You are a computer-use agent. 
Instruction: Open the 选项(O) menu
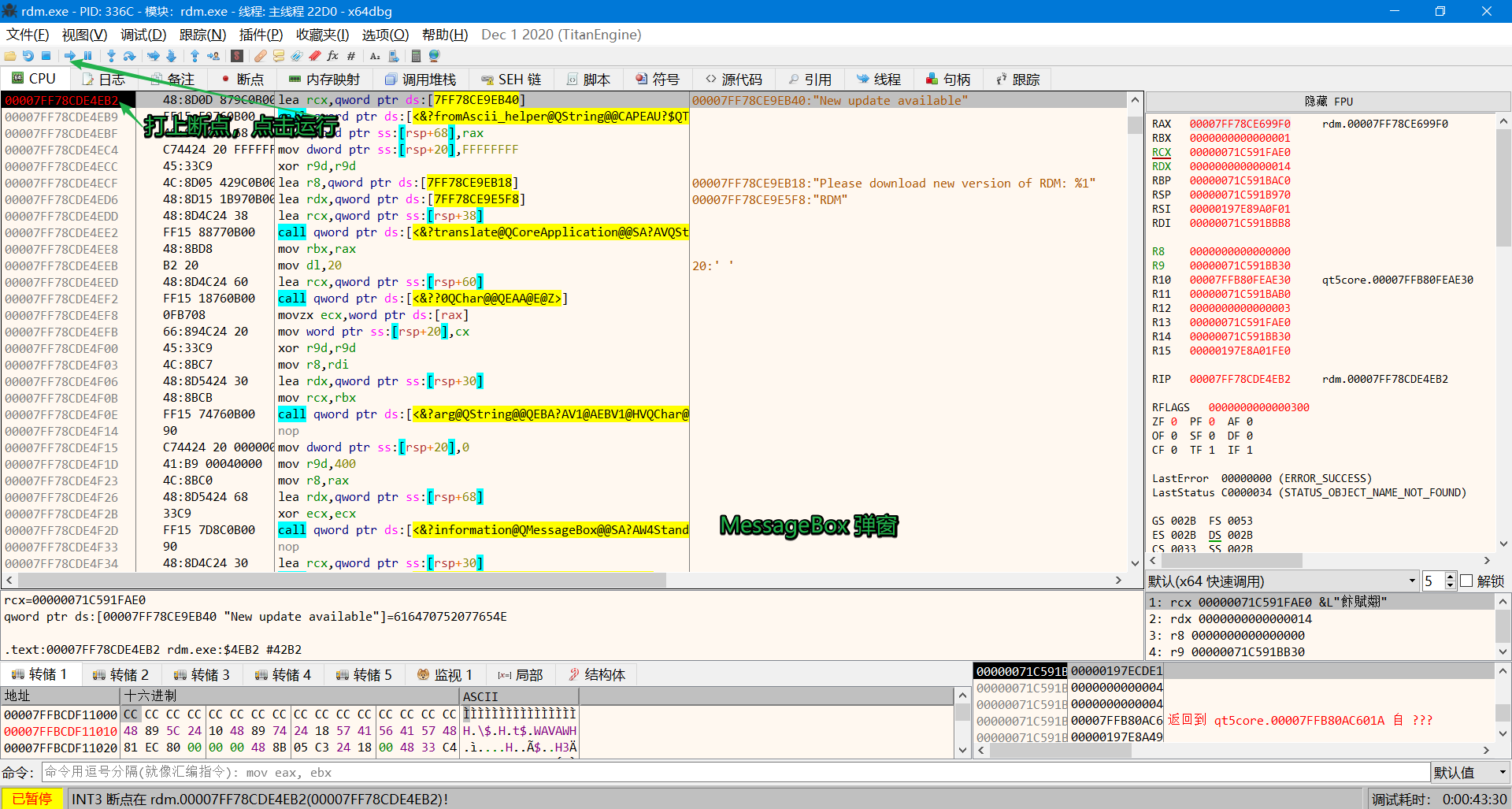click(x=385, y=35)
